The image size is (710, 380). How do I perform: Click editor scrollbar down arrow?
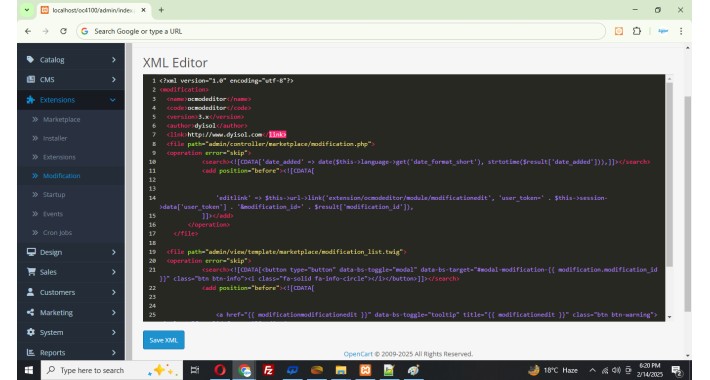tap(669, 317)
